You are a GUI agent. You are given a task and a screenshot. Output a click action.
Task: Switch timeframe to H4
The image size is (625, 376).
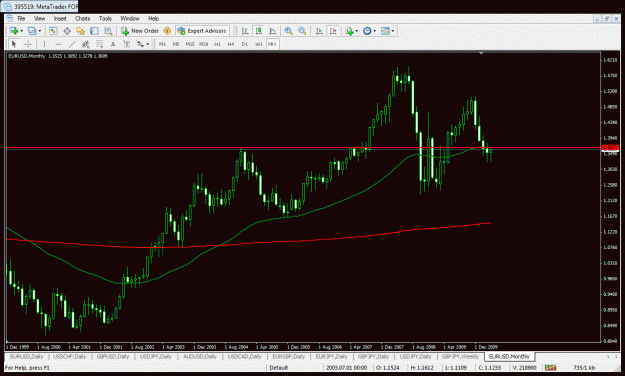[x=231, y=44]
